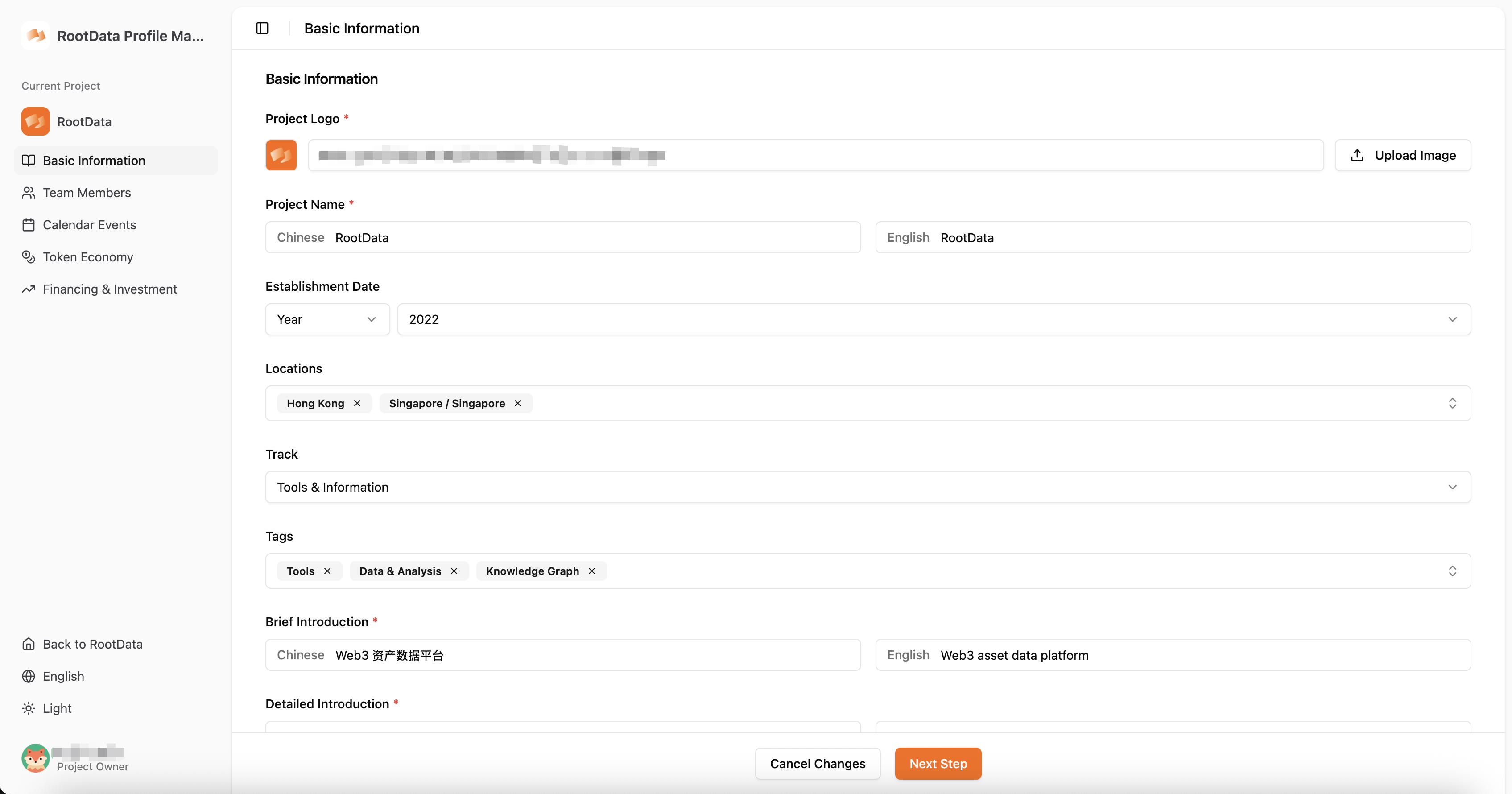Expand the Track dropdown
Viewport: 1512px width, 794px height.
868,487
